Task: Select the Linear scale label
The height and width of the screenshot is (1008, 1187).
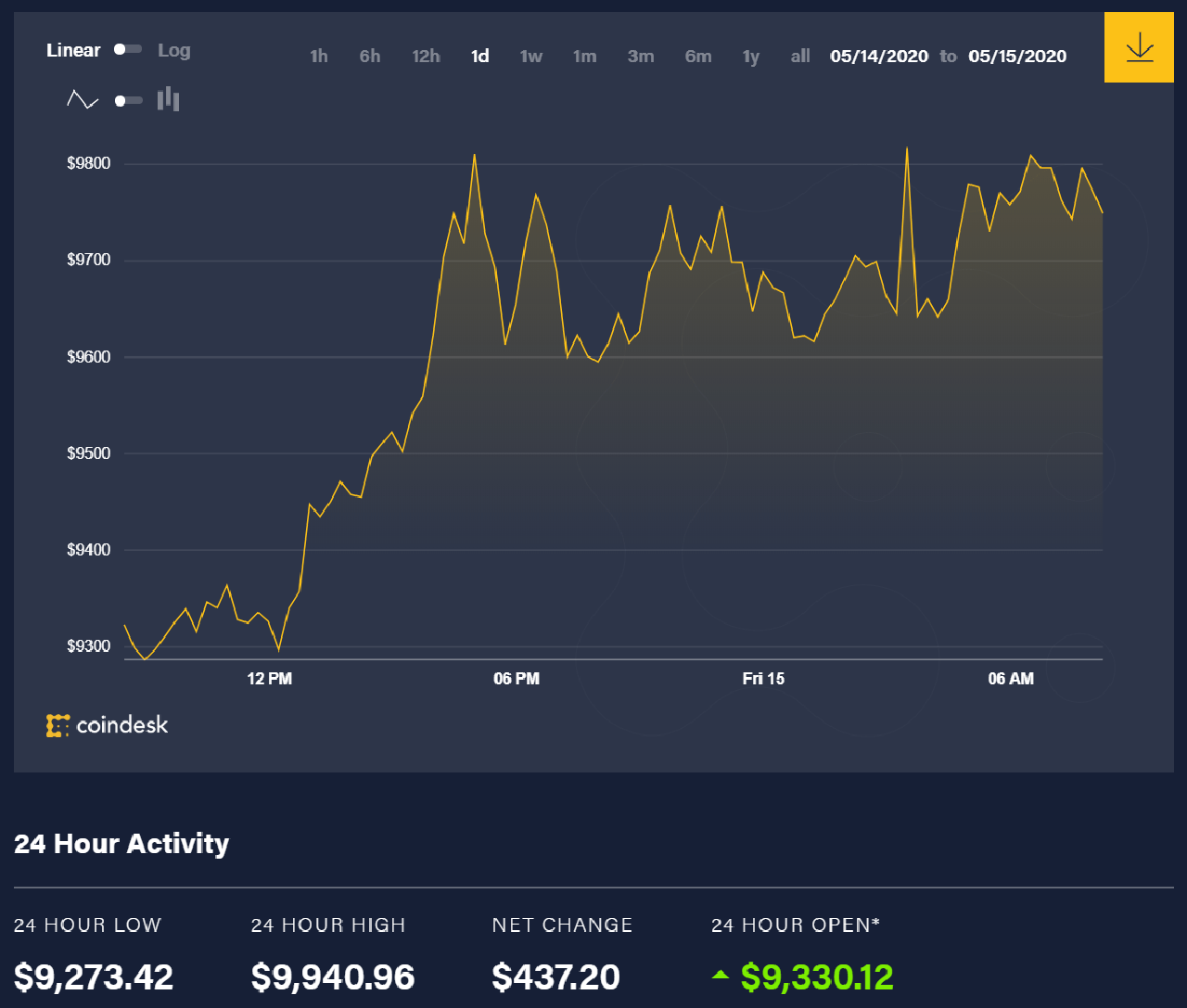Action: coord(73,50)
